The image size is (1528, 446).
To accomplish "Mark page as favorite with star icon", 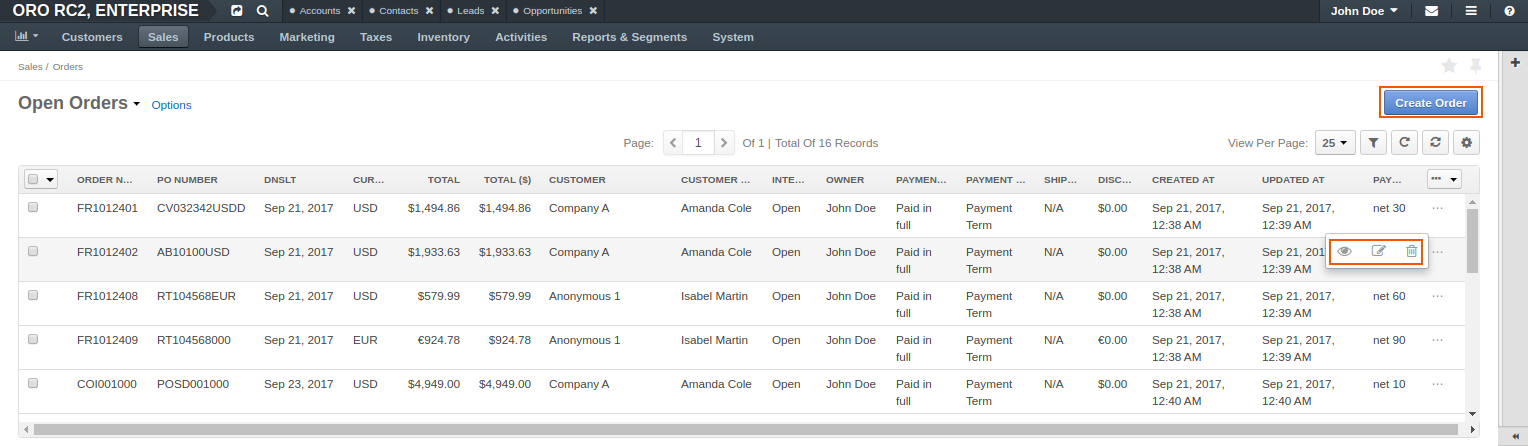I will pyautogui.click(x=1449, y=66).
